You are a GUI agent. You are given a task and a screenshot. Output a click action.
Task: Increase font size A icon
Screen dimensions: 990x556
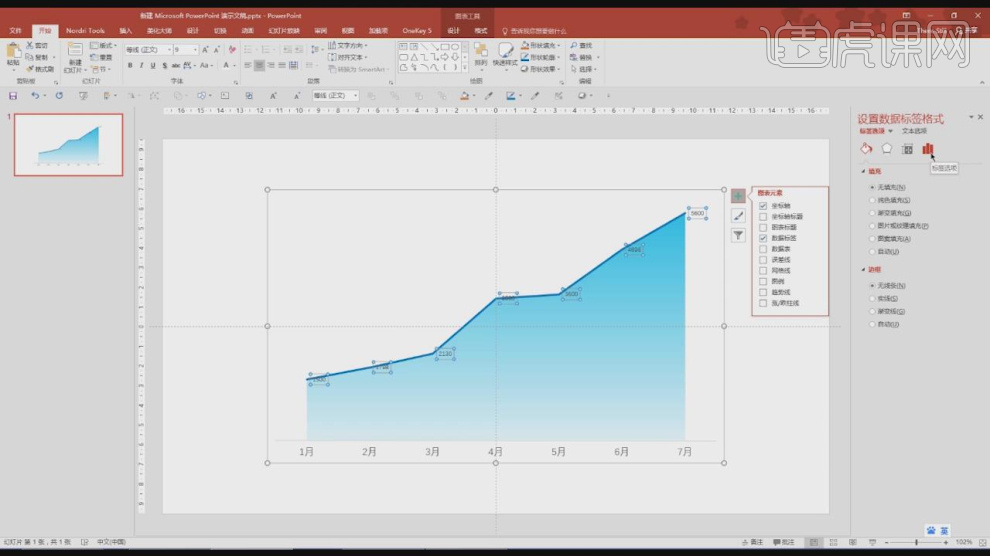205,49
